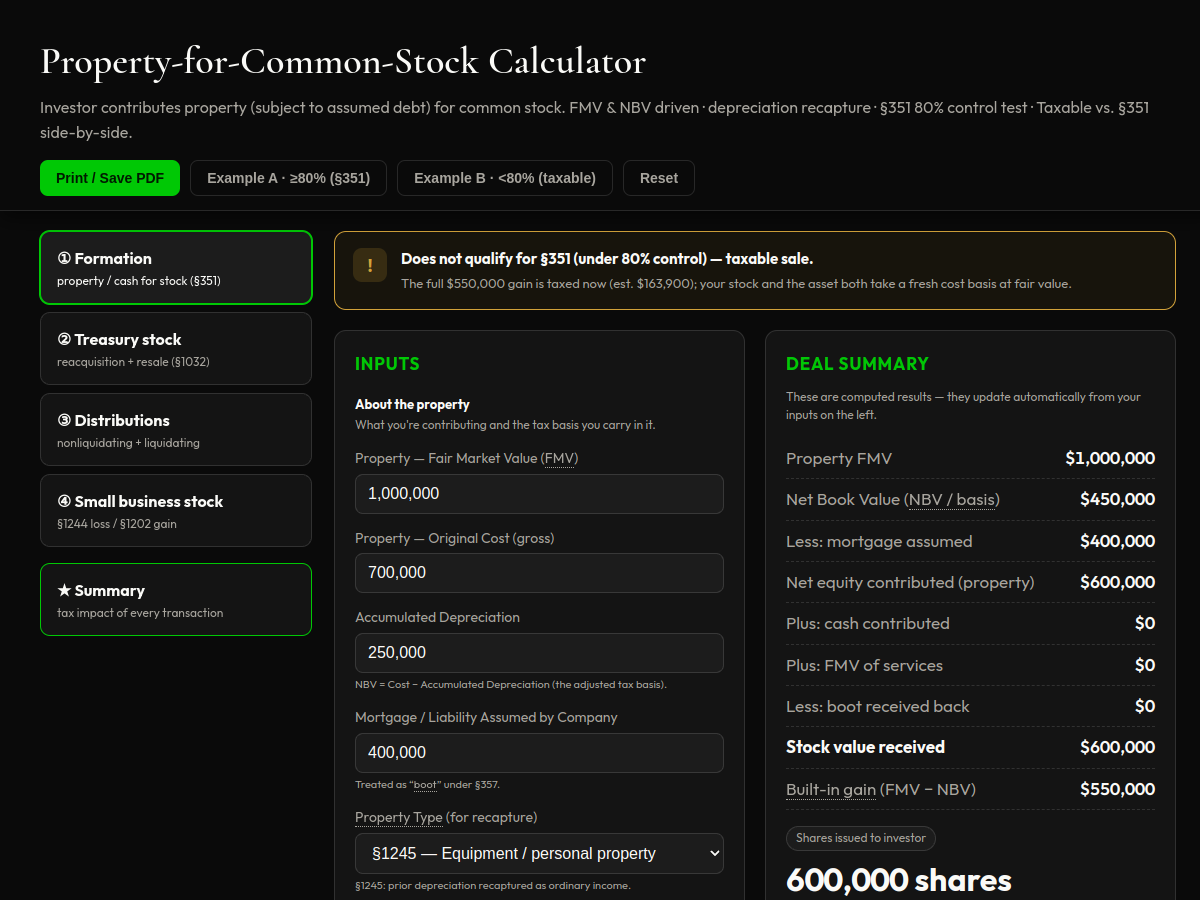Click the NBV = Cost − Accumulated Depreciation note

[511, 685]
